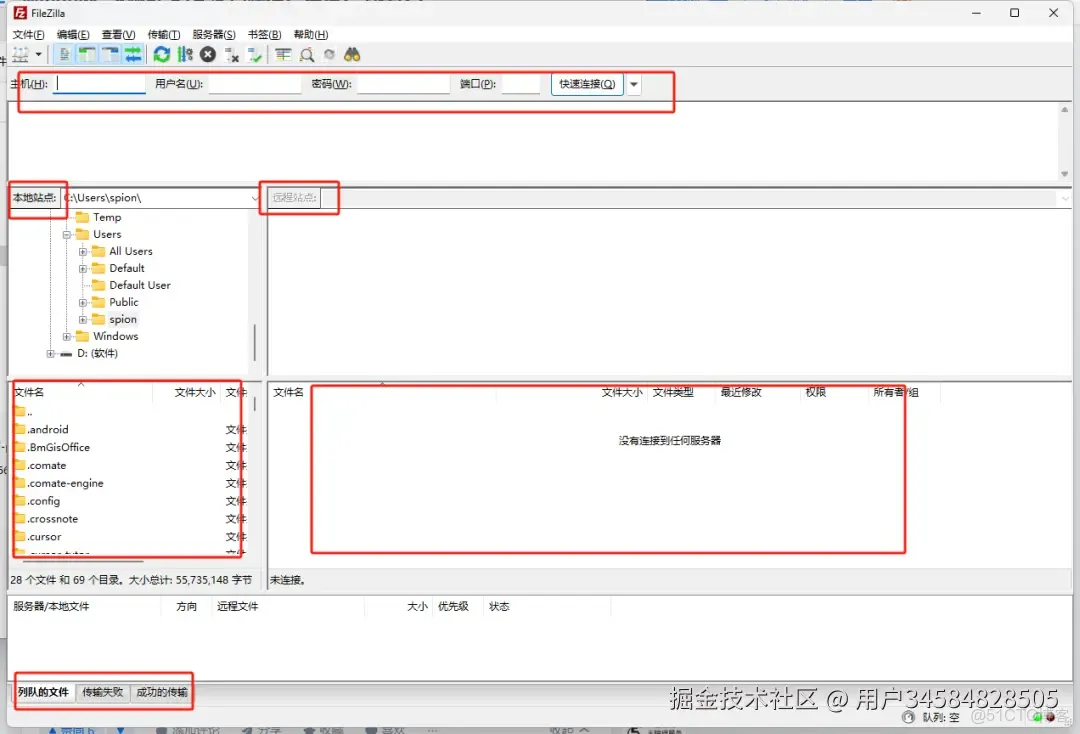Open the quickconnect history dropdown

click(x=633, y=84)
